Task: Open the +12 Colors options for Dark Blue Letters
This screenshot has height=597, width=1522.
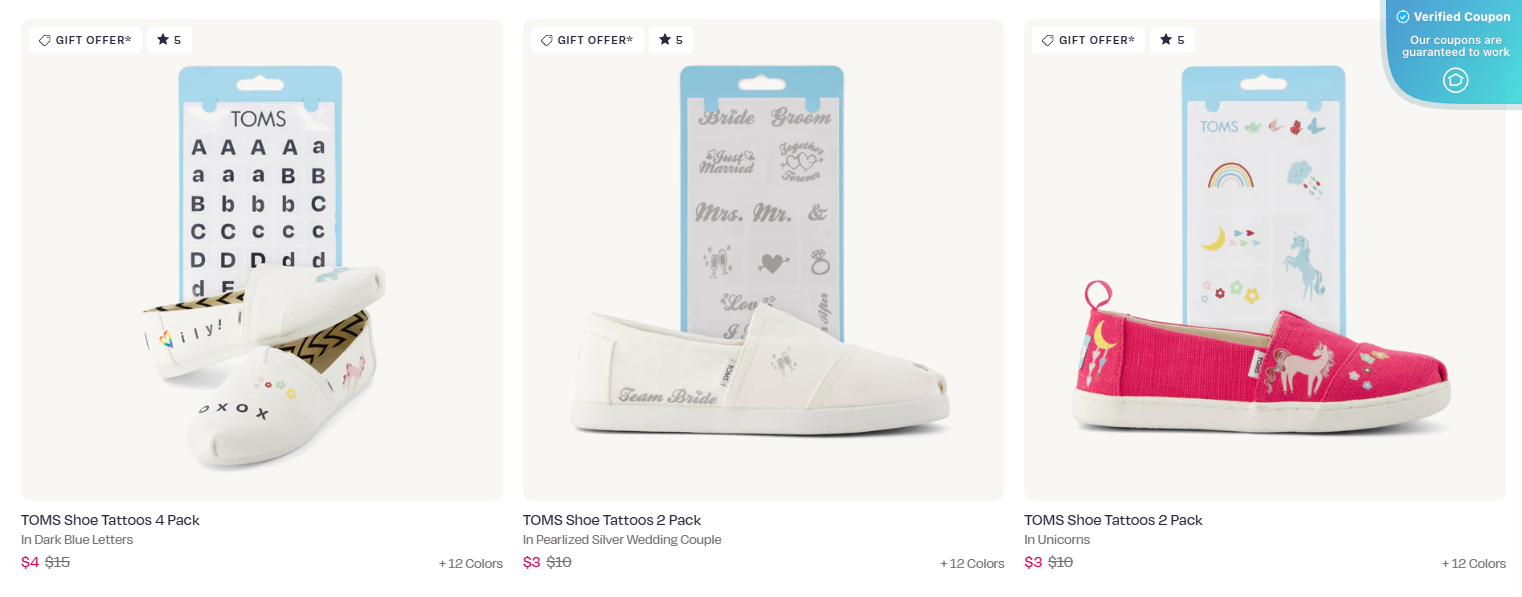Action: click(x=471, y=563)
